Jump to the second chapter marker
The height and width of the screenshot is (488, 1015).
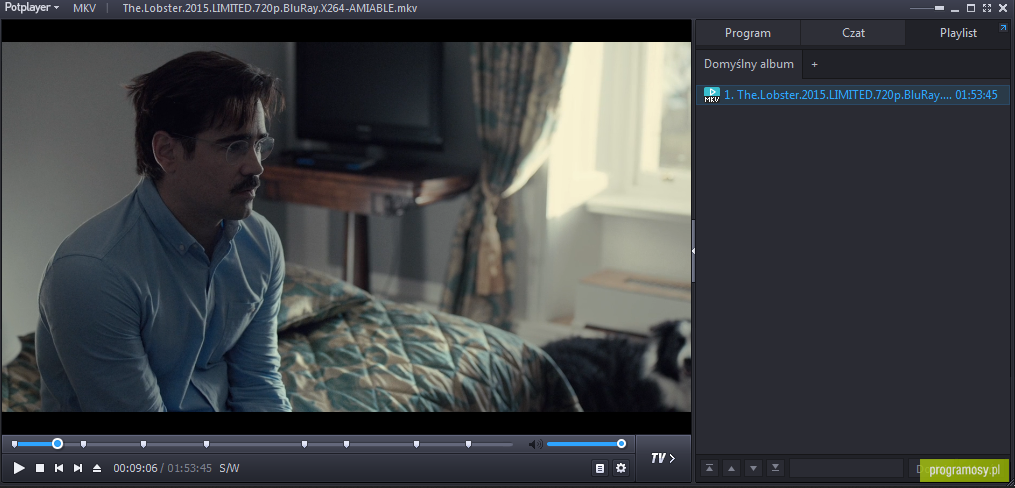pyautogui.click(x=84, y=444)
